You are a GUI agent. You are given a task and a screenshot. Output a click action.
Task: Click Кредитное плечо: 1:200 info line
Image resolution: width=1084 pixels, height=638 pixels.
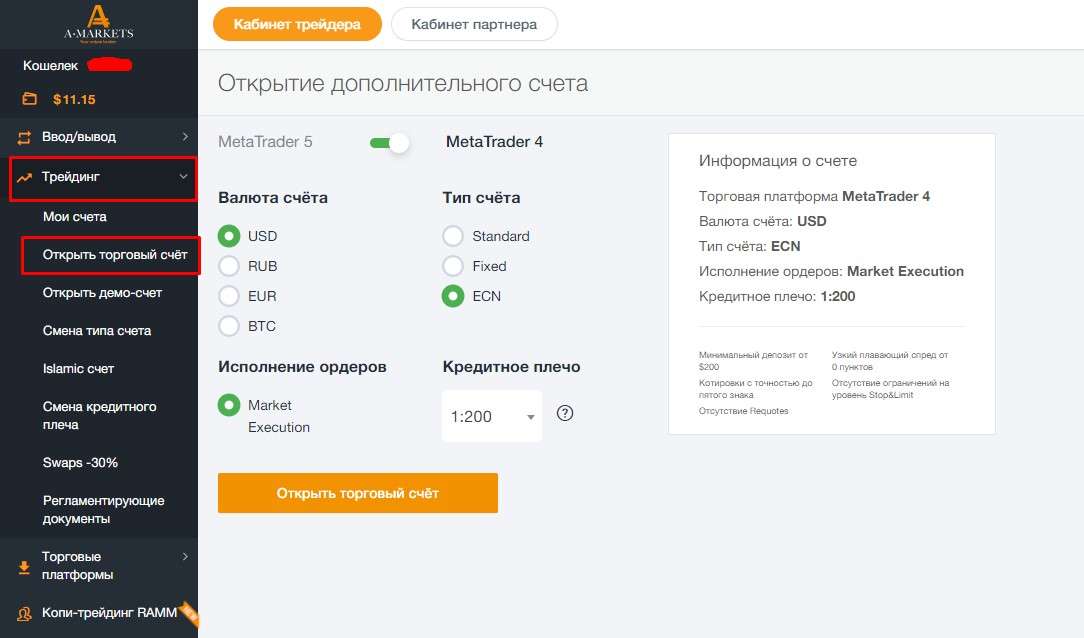pos(777,296)
